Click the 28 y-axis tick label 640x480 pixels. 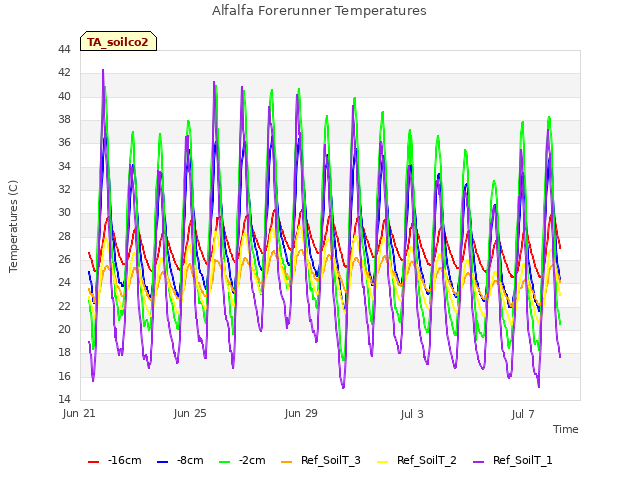pyautogui.click(x=64, y=236)
